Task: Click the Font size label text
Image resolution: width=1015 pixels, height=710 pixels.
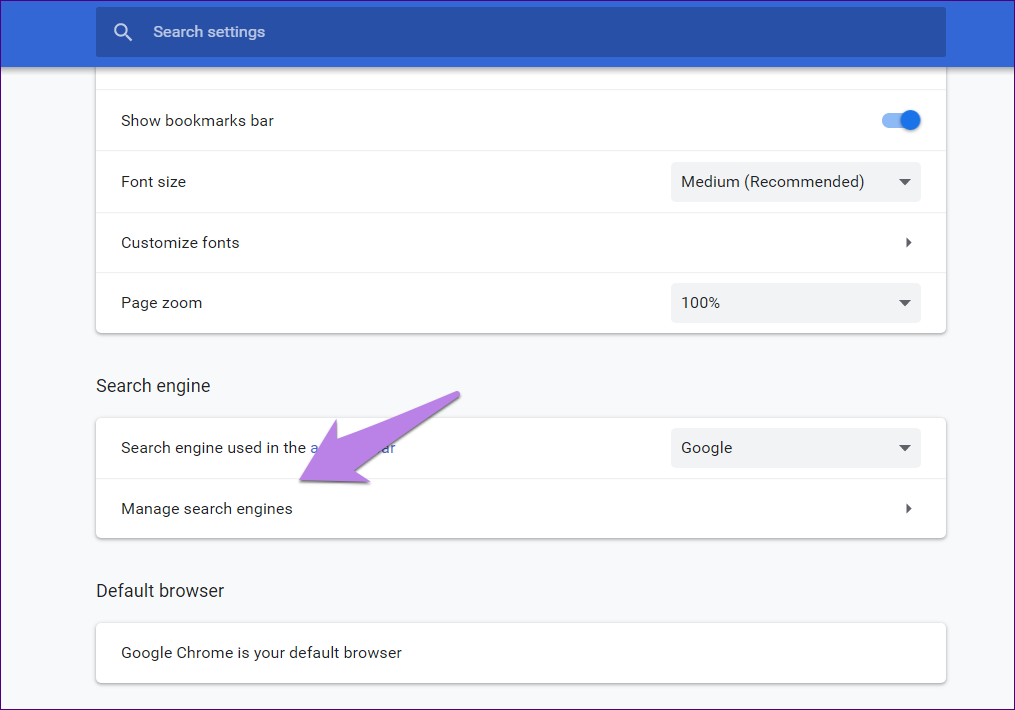Action: click(x=153, y=182)
